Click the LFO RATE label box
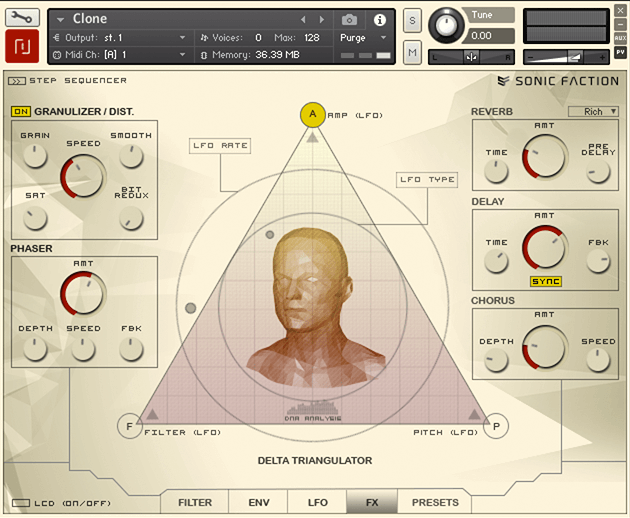The width and height of the screenshot is (630, 518). click(220, 146)
